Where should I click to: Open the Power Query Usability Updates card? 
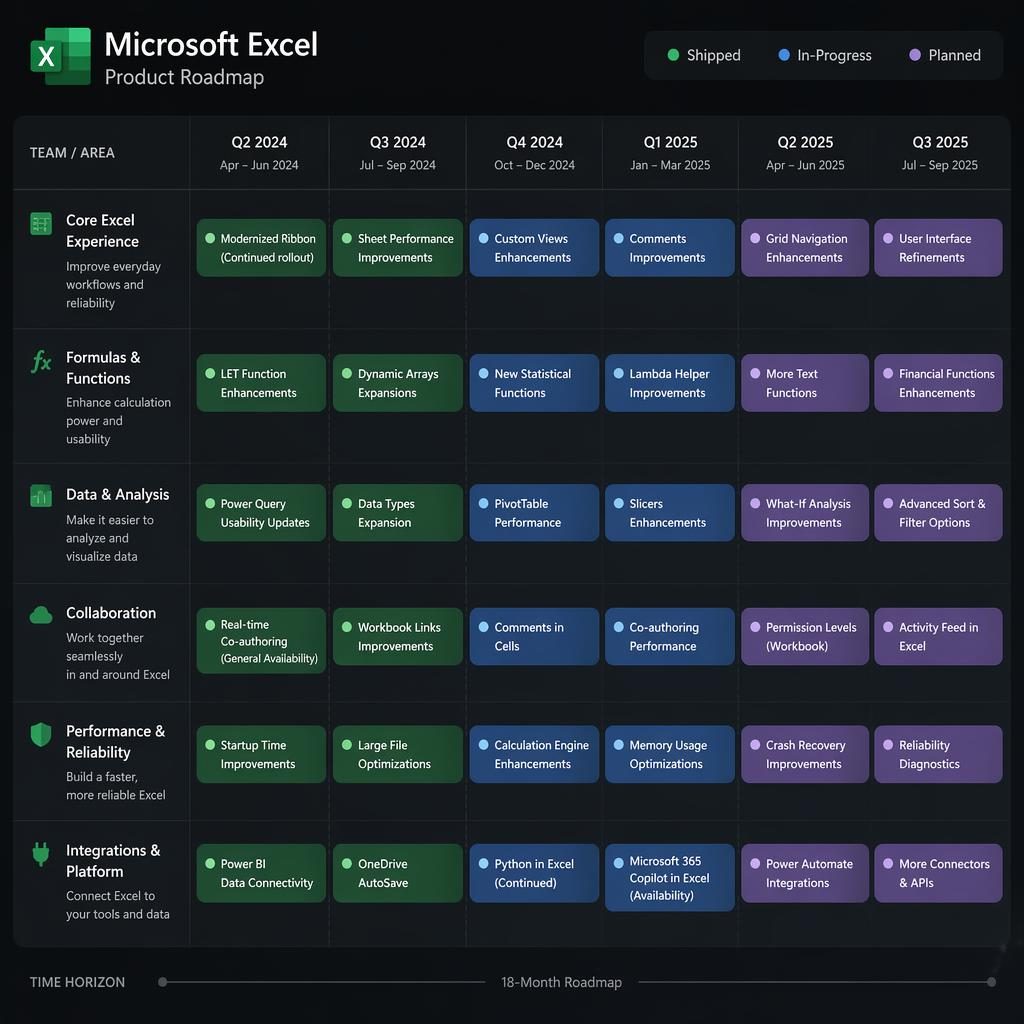coord(261,513)
